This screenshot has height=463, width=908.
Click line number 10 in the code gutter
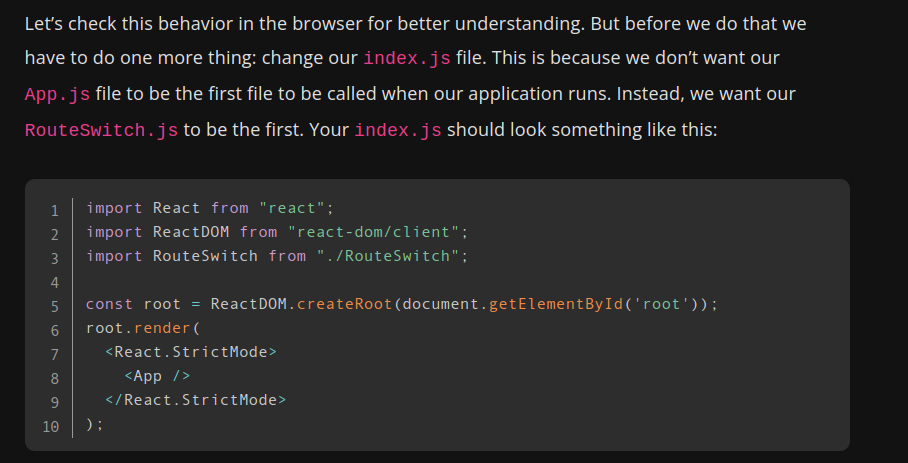pyautogui.click(x=51, y=427)
